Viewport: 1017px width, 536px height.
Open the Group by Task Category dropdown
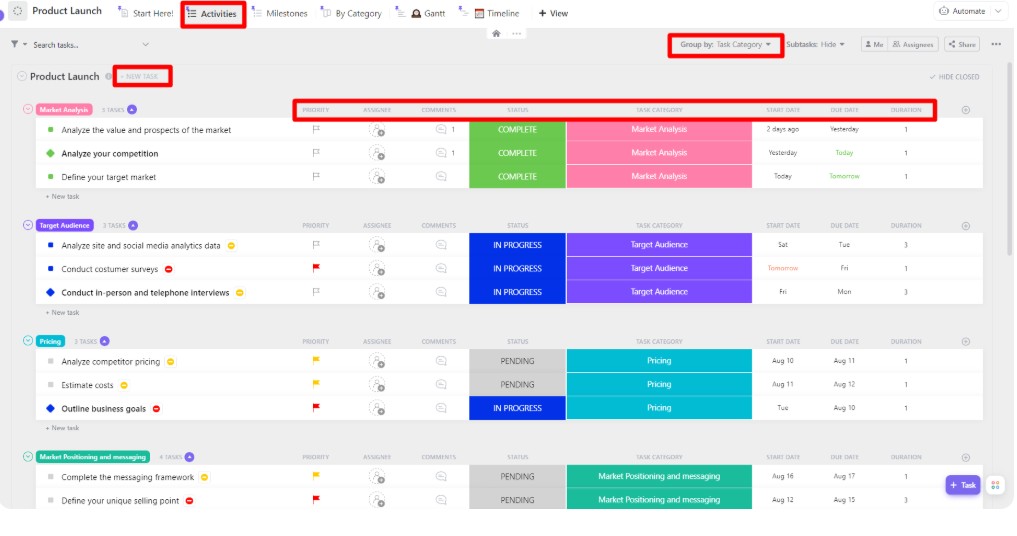pyautogui.click(x=725, y=45)
